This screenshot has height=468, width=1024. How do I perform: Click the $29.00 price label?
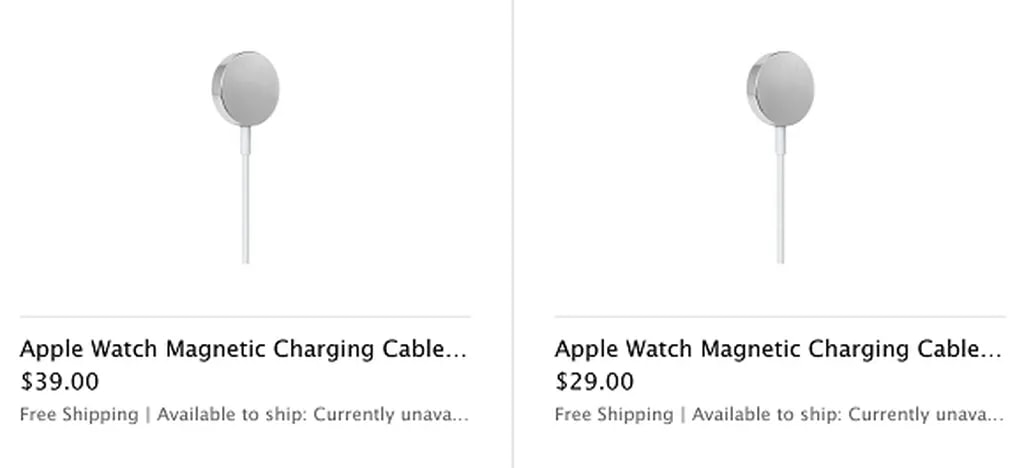[x=594, y=381]
